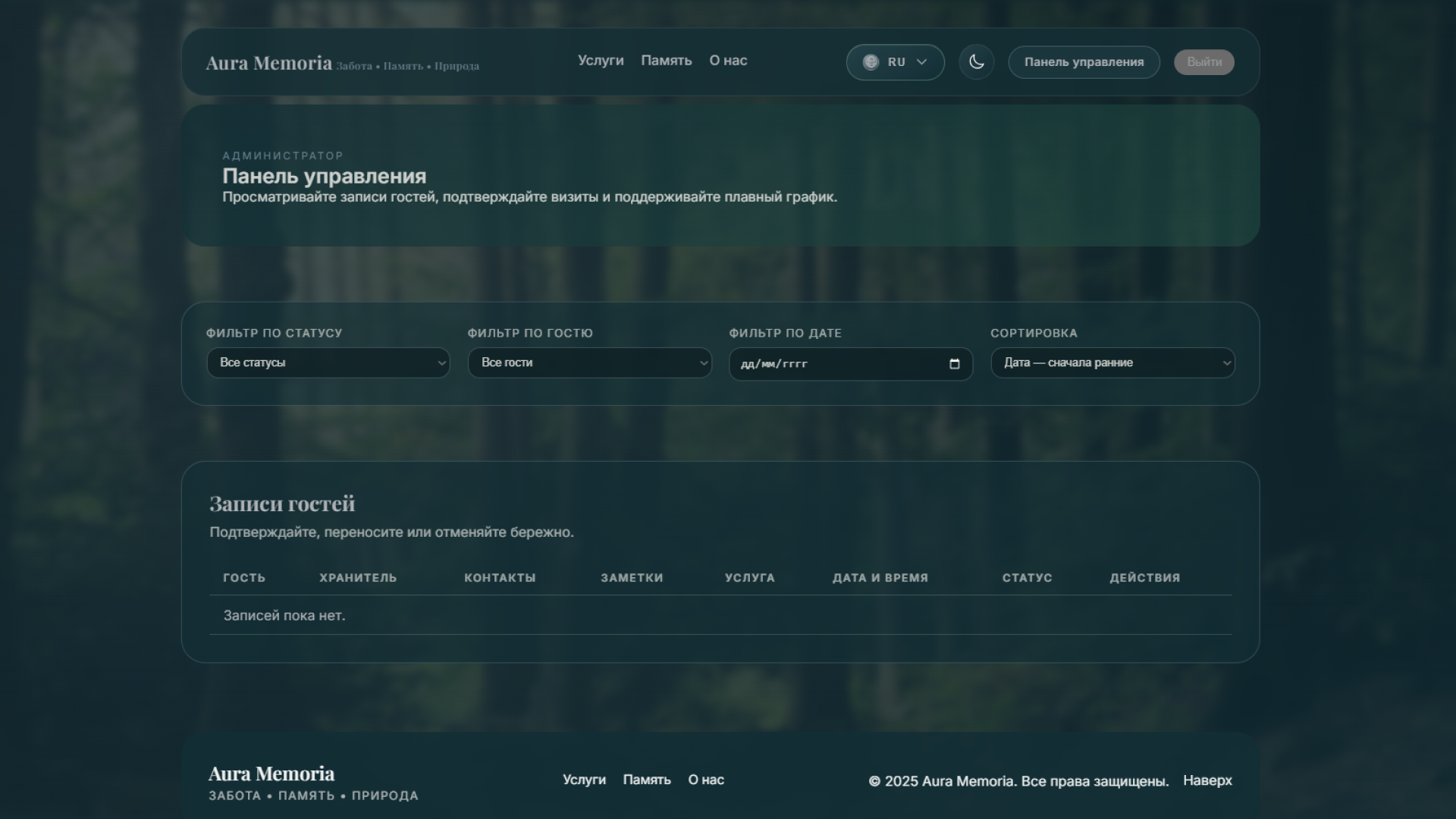Open the calendar picker icon in date filter
This screenshot has height=819, width=1456.
click(954, 364)
